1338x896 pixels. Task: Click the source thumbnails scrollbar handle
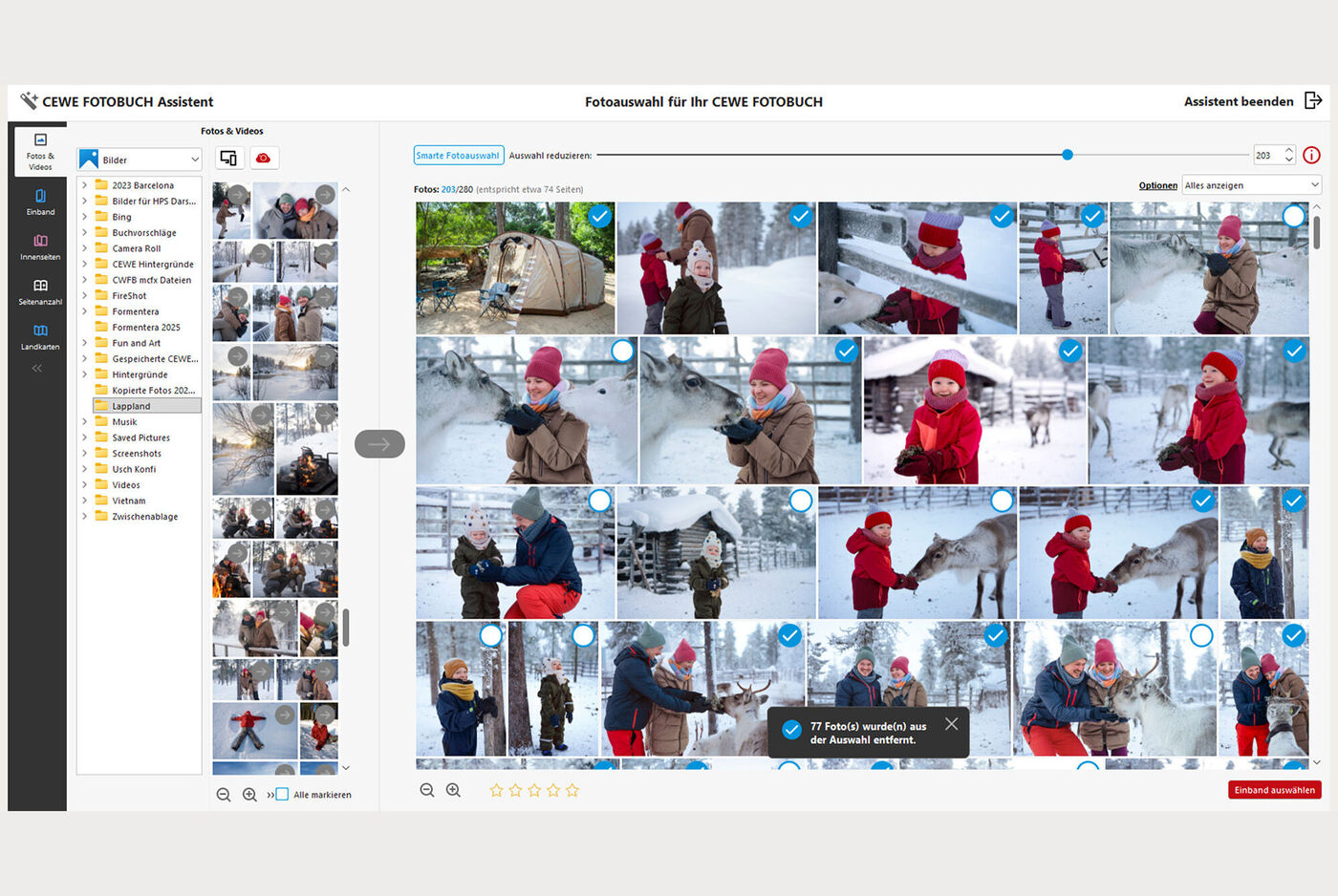click(x=346, y=628)
